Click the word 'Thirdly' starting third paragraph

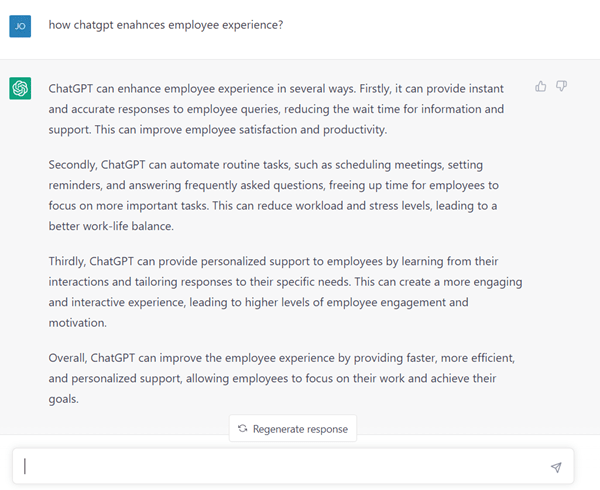click(67, 261)
